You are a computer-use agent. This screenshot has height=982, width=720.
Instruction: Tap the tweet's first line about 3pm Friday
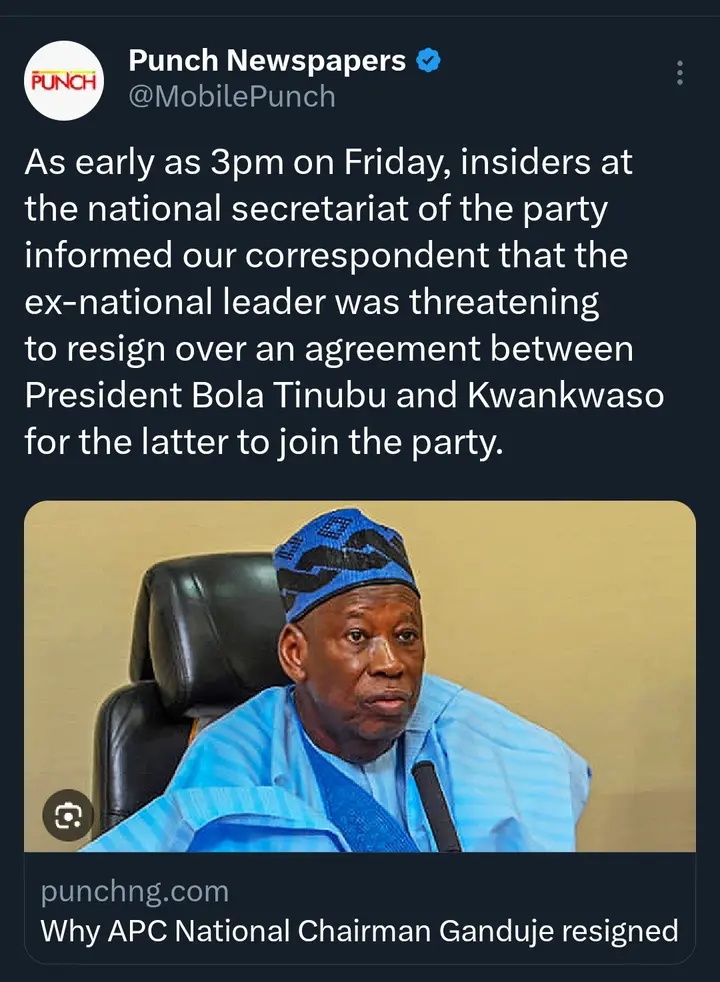pos(328,163)
